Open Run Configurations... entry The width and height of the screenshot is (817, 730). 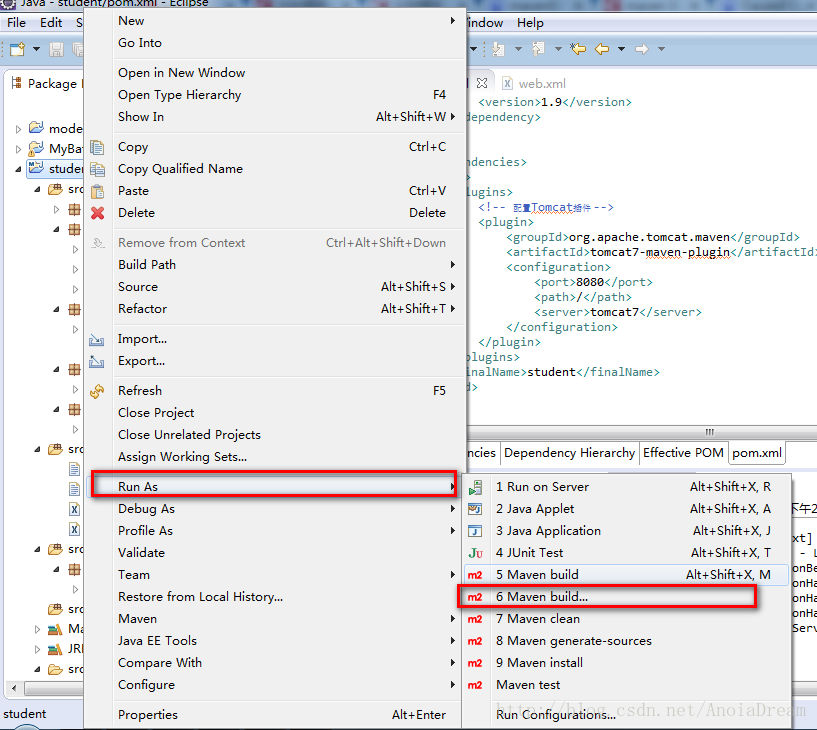[x=627, y=715]
